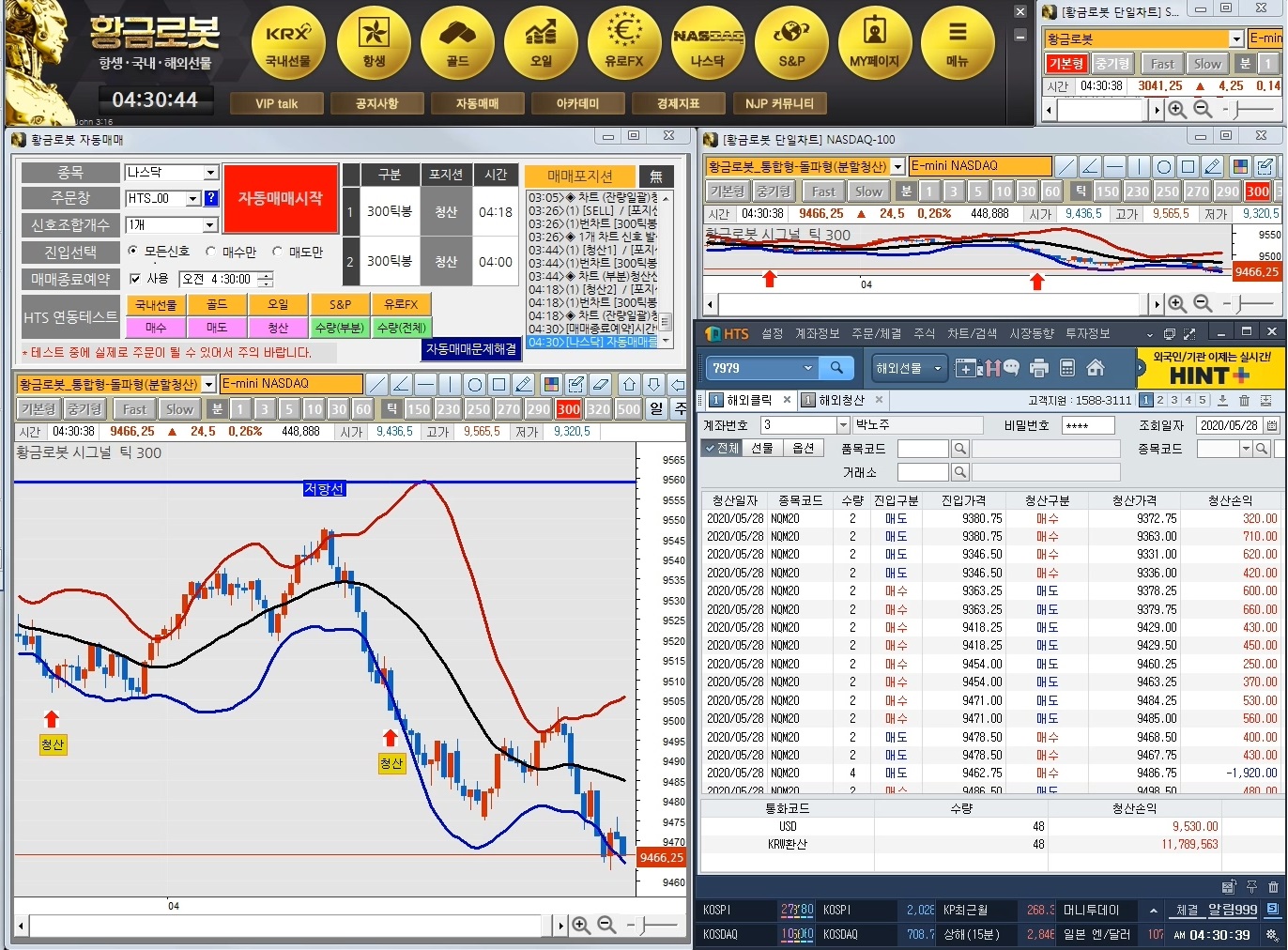Click VIP talk button

[276, 103]
